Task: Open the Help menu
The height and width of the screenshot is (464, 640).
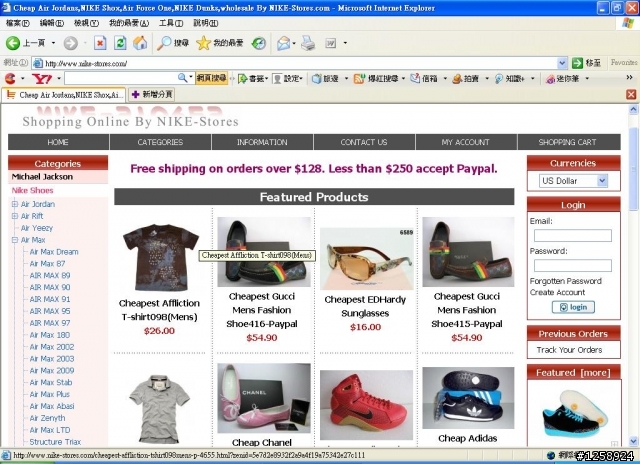Action: [206, 23]
